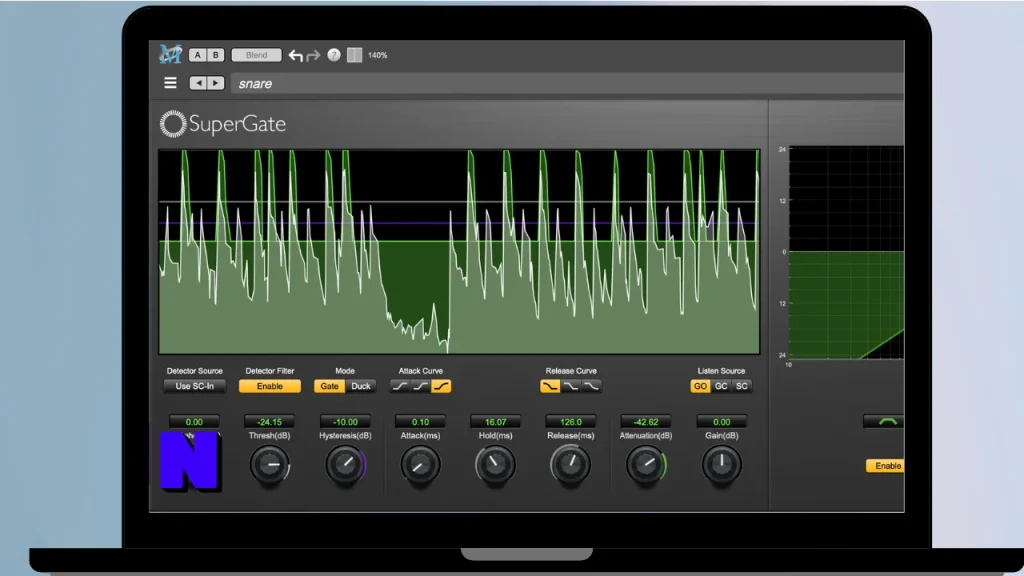Click the snare preset name field
The width and height of the screenshot is (1024, 576).
pos(568,84)
